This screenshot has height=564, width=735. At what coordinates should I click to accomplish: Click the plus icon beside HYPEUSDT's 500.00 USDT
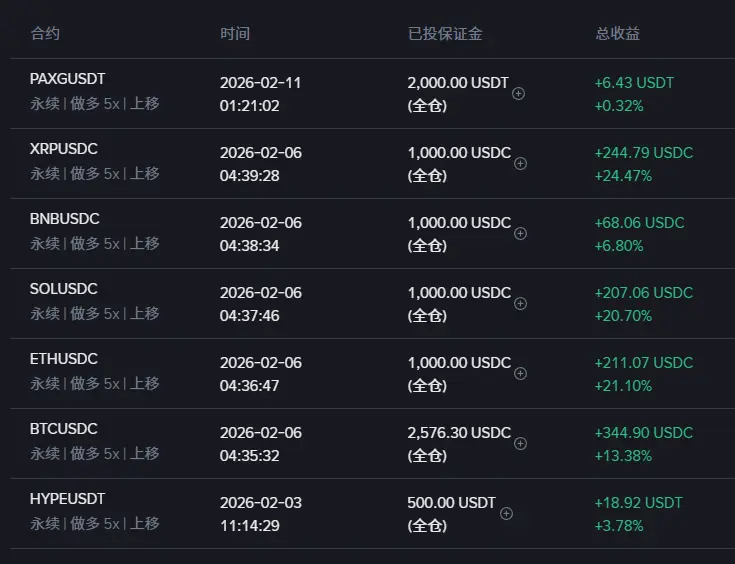pyautogui.click(x=506, y=514)
